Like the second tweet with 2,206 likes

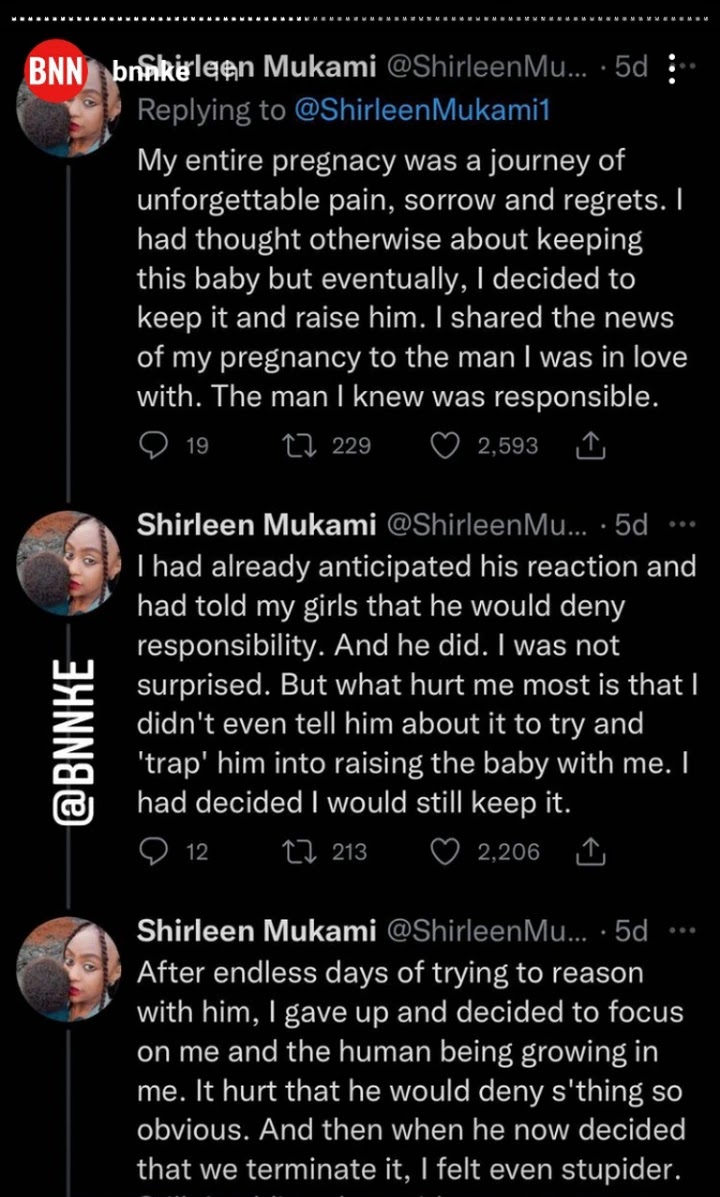coord(445,852)
